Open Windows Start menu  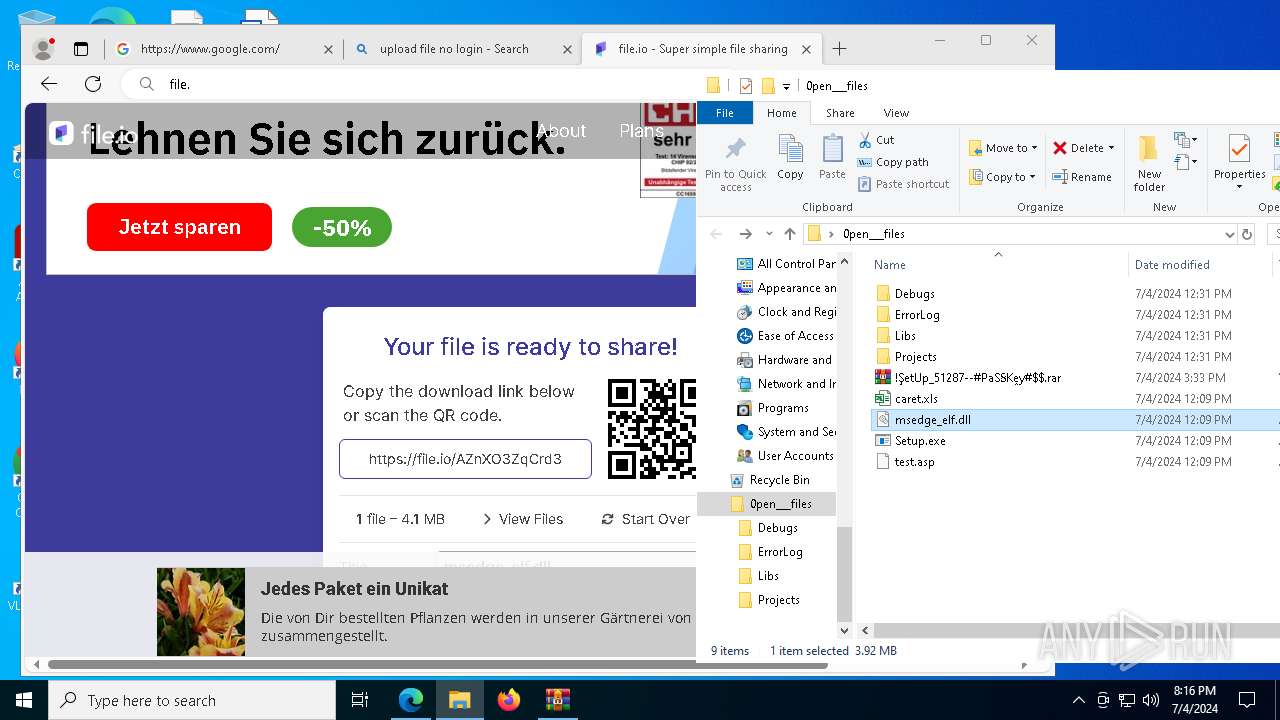[24, 700]
